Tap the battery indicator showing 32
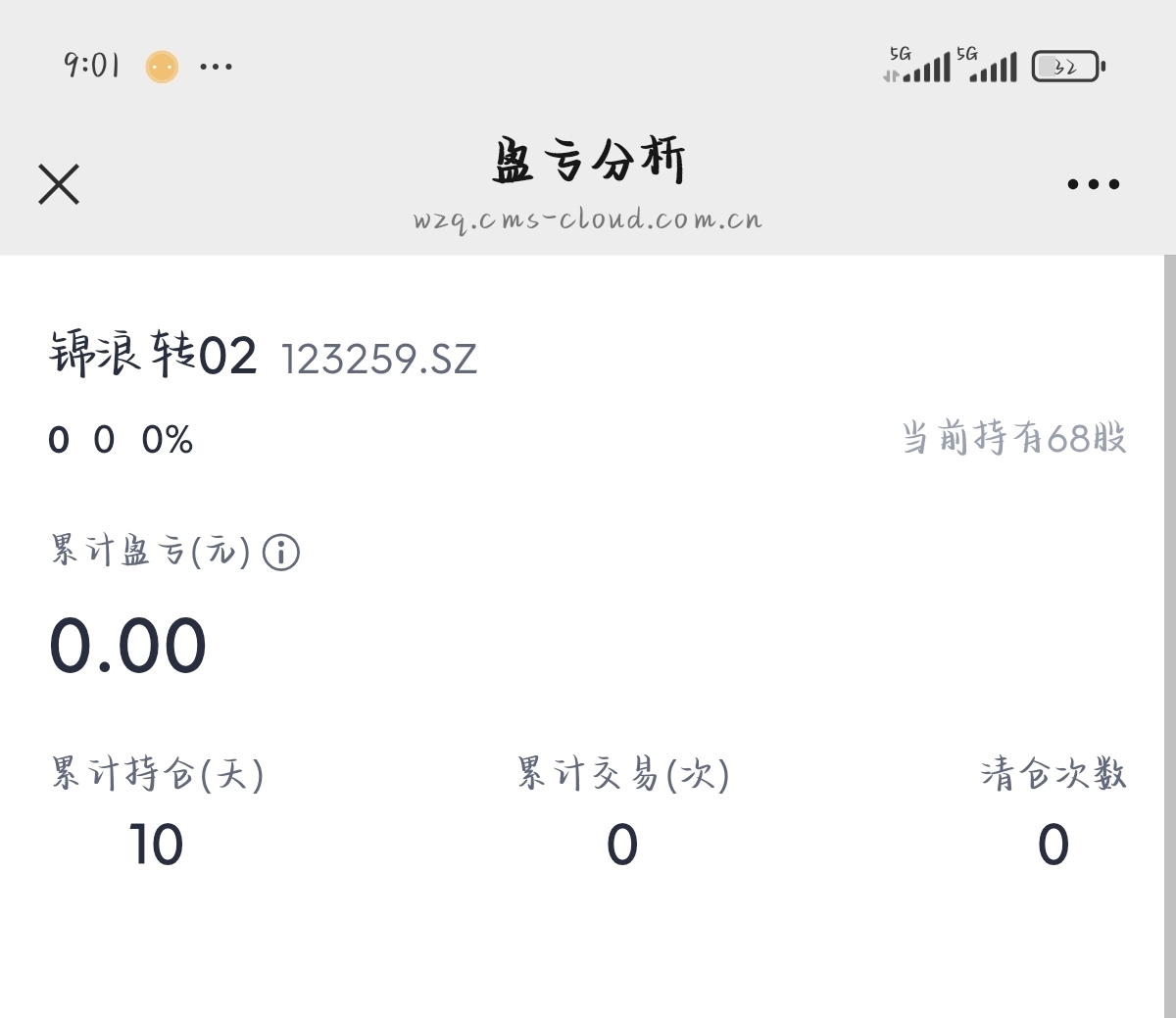Screen dimensions: 1176x1018 coord(1067,67)
